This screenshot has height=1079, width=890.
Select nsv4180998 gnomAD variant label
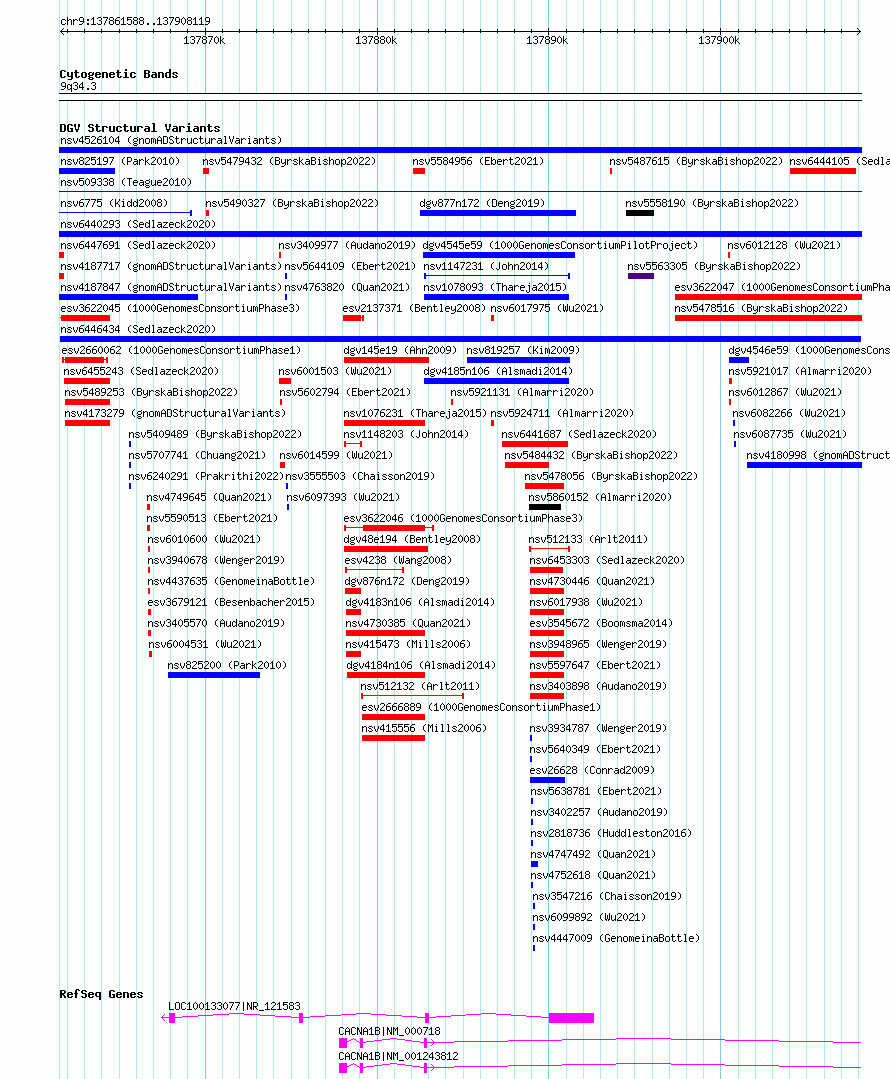click(818, 455)
